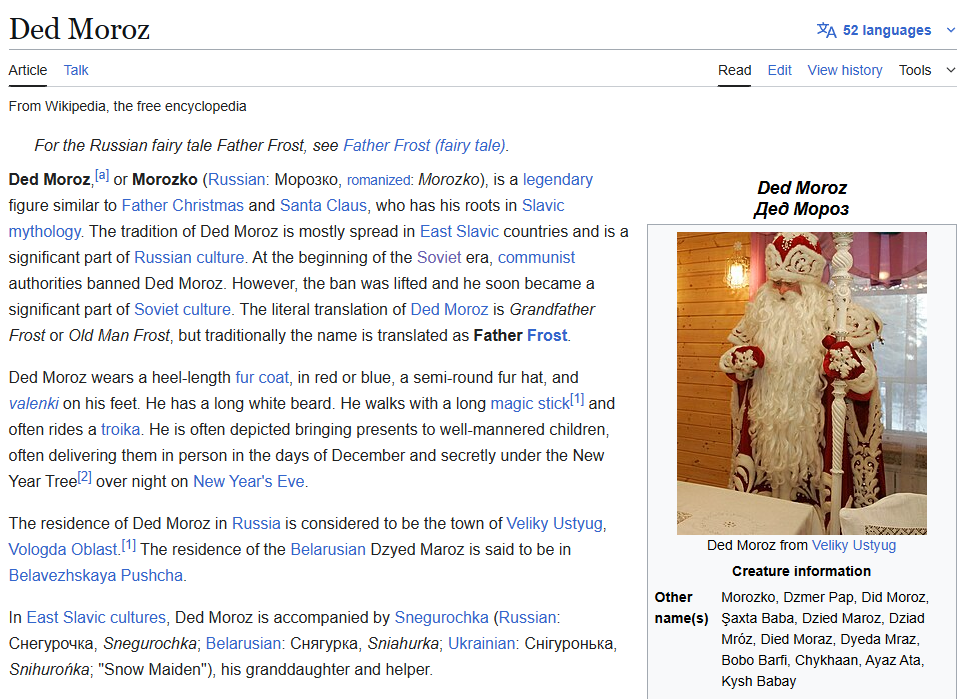Click the 'Creature information' infobox heading
Image resolution: width=973 pixels, height=699 pixels.
(x=801, y=571)
